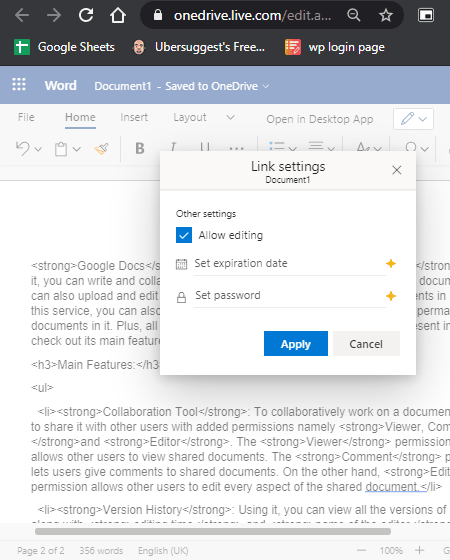Click the 100% zoom level
450x560 pixels.
391,551
